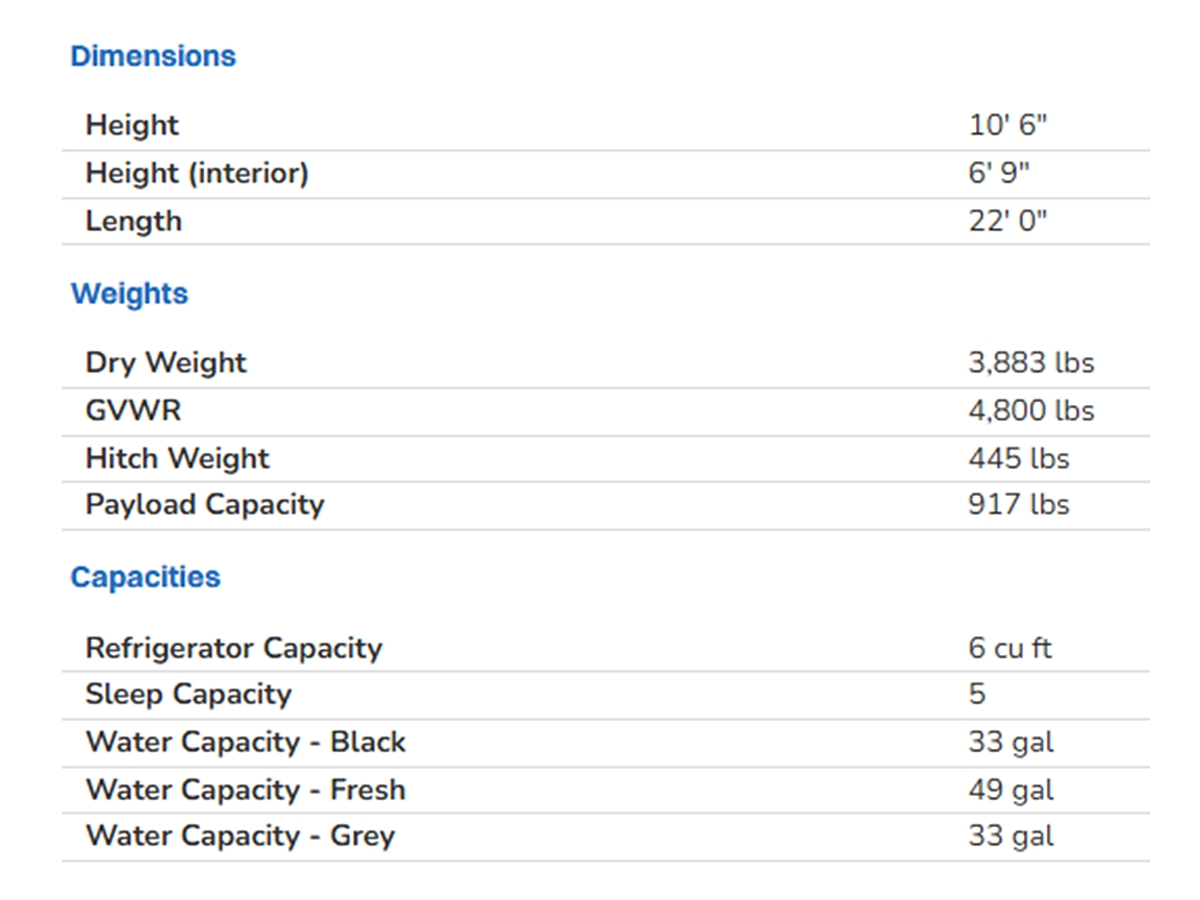The image size is (1200, 900).
Task: Click the Dry Weight label
Action: (166, 362)
